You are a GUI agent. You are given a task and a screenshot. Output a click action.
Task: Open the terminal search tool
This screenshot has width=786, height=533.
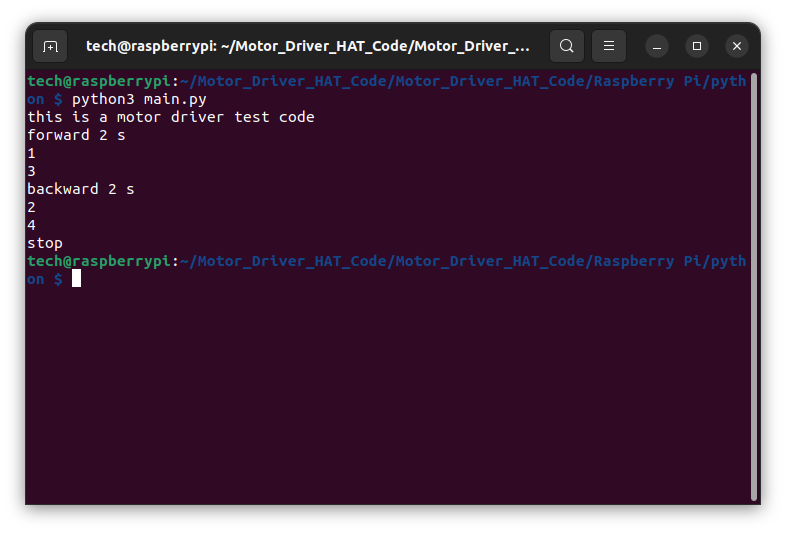[x=566, y=46]
